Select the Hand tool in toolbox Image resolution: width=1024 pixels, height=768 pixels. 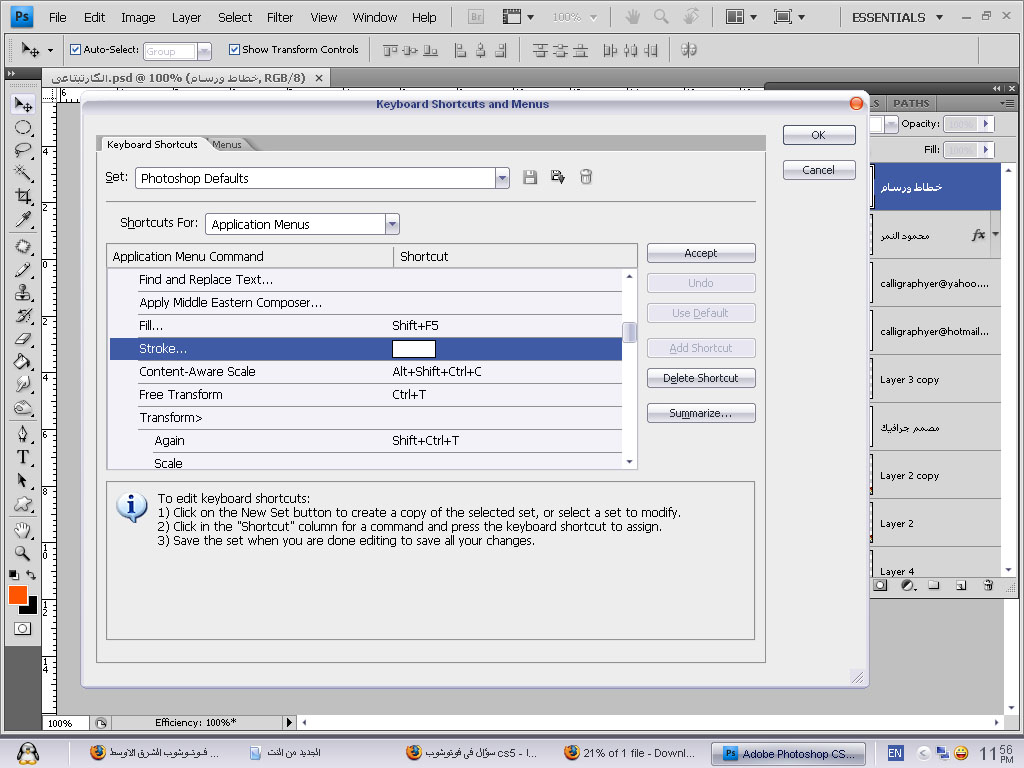[x=23, y=530]
